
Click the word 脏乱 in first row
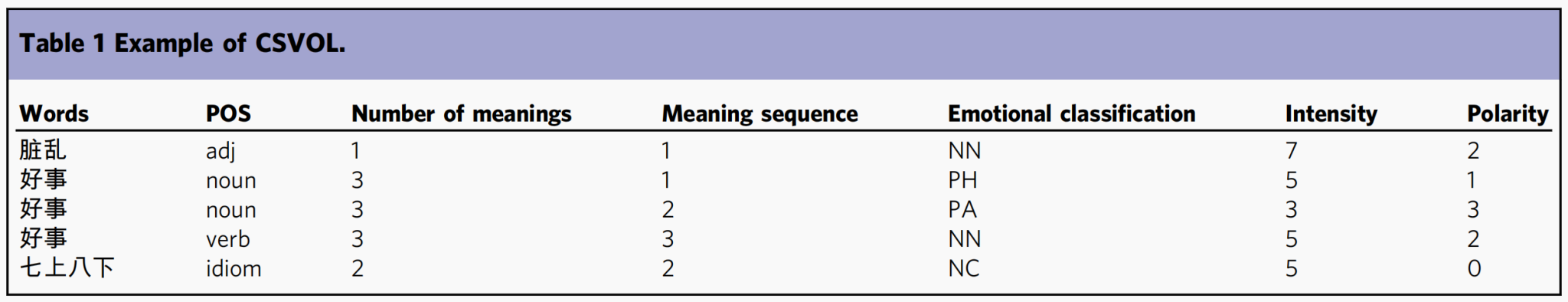click(x=43, y=150)
